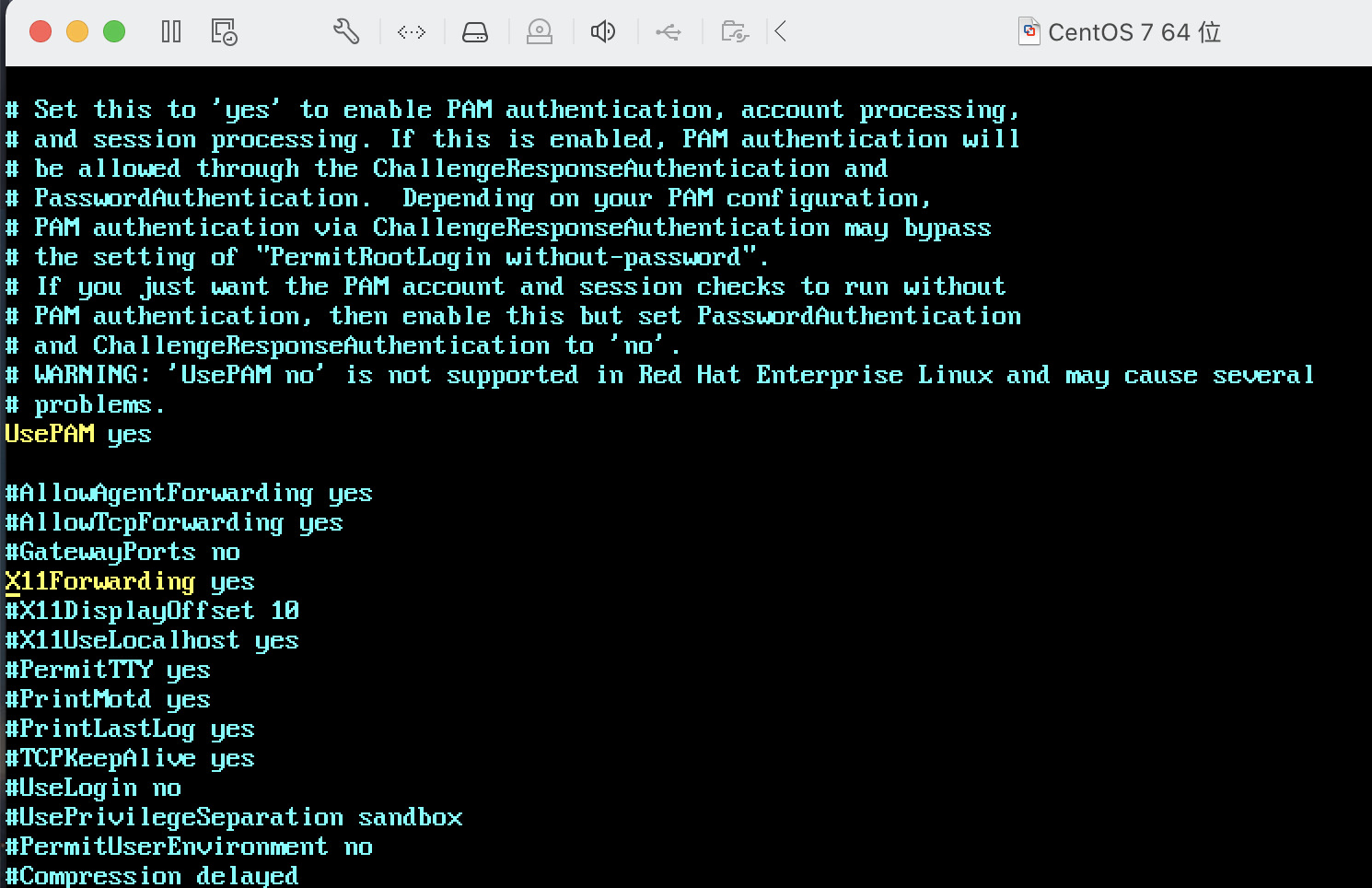
Task: Open virtual machine settings via wrench icon
Action: tap(346, 30)
